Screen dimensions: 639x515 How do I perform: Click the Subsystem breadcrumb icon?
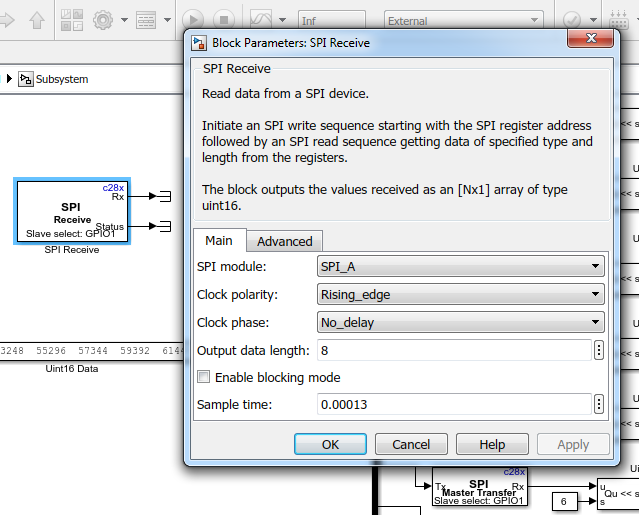(25, 79)
